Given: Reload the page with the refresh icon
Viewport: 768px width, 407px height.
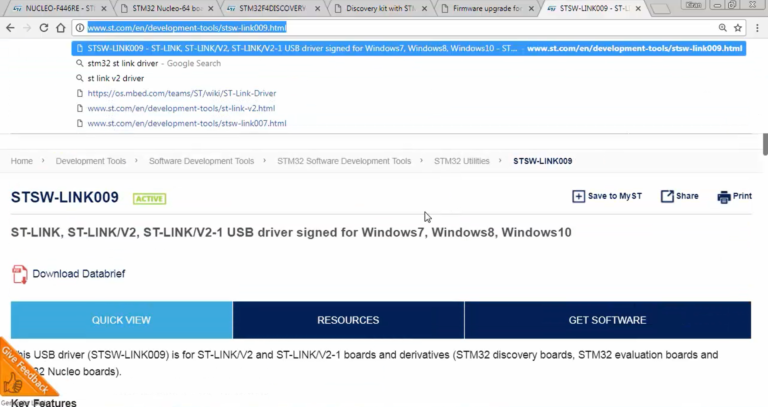Looking at the screenshot, I should point(44,28).
